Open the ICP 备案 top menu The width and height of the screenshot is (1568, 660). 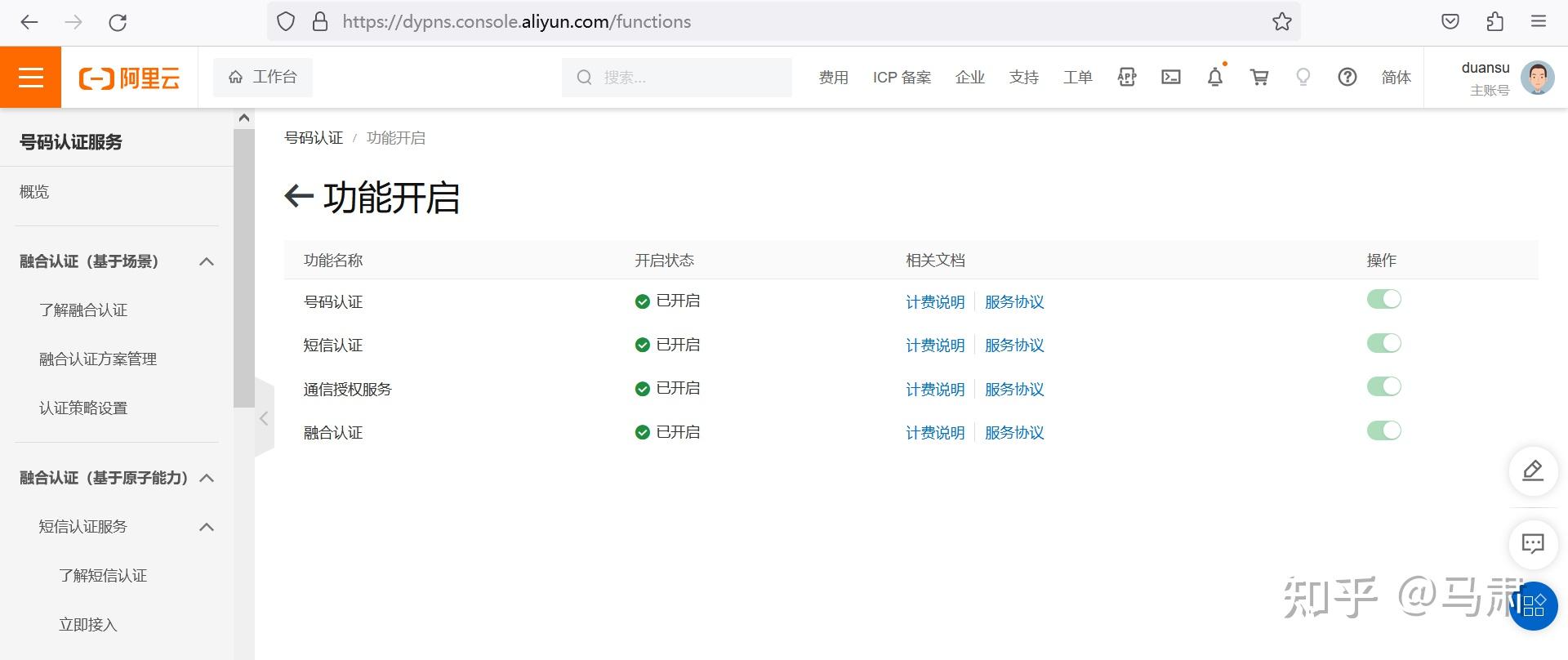click(902, 78)
